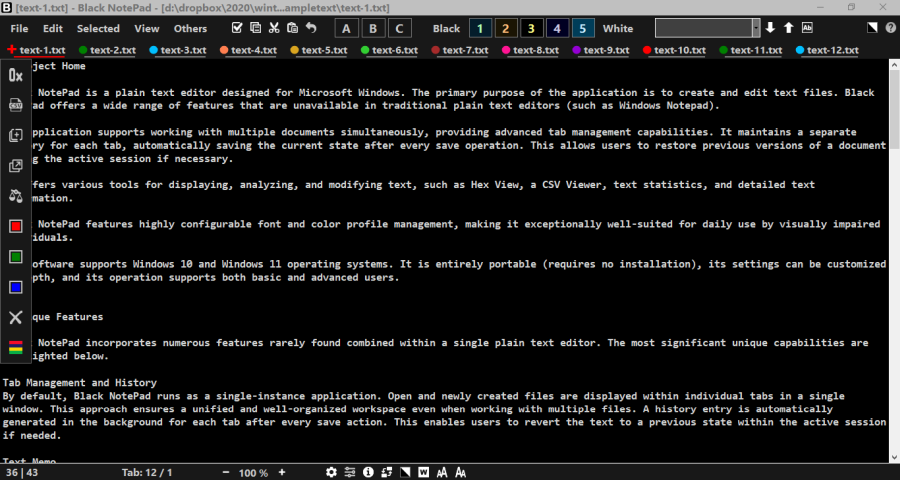
Task: Switch to the text-6.txt tab
Action: click(390, 50)
